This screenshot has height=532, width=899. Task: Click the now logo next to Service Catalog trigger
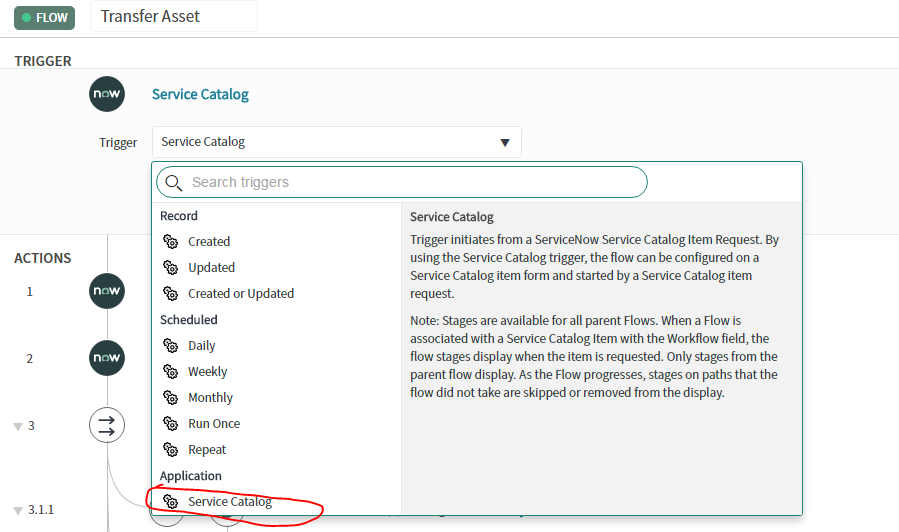click(107, 94)
